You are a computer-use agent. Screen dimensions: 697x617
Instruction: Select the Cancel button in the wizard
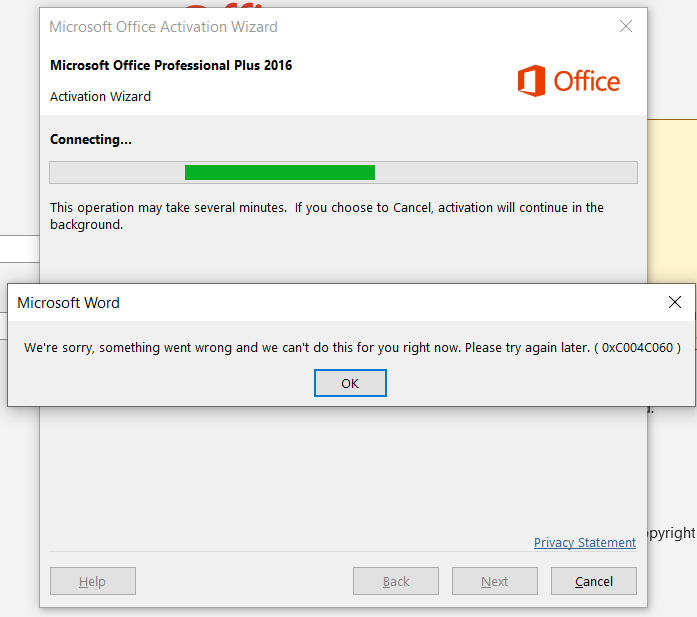click(x=594, y=581)
